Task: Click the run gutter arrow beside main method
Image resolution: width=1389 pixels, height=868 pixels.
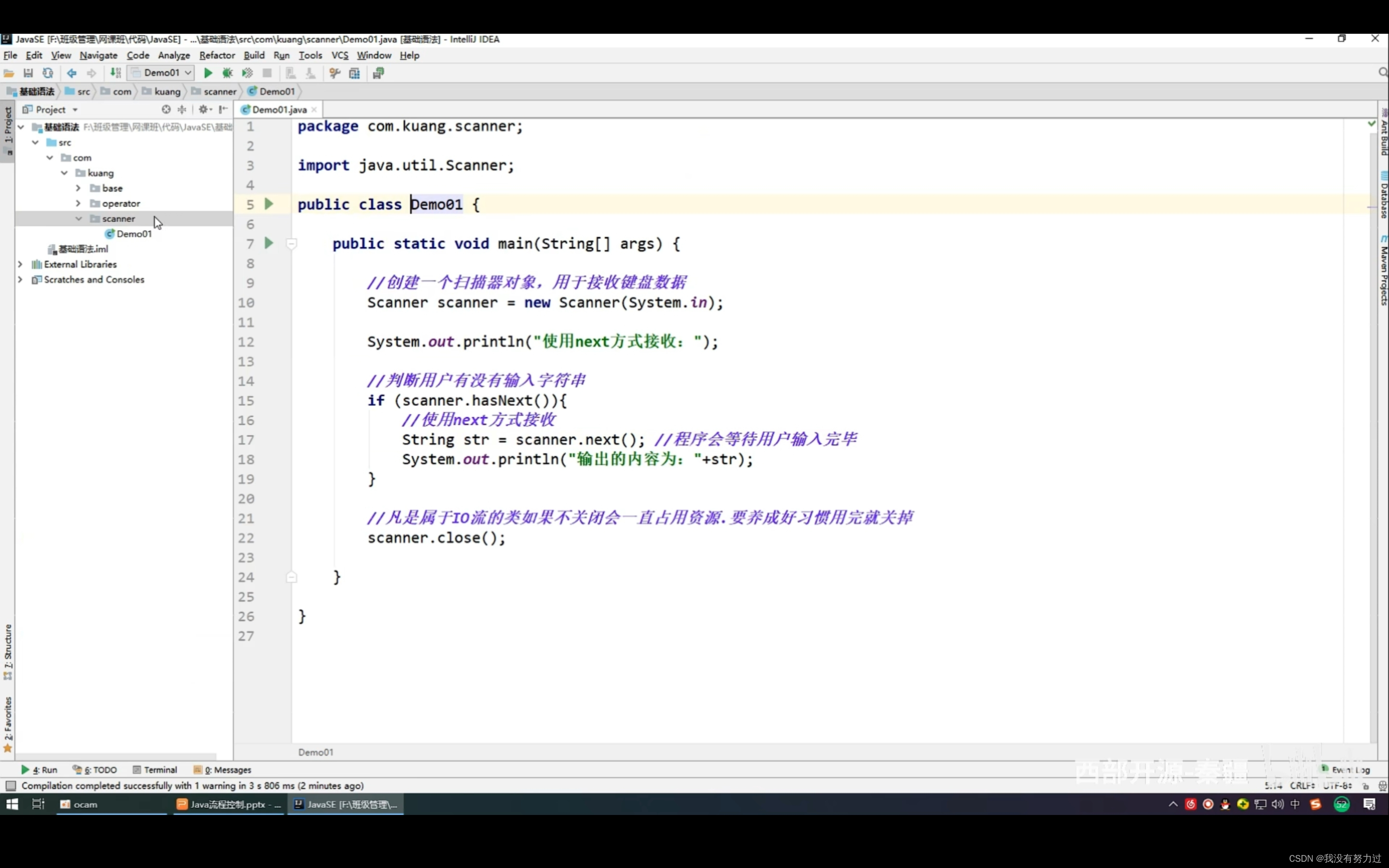Action: coord(269,244)
